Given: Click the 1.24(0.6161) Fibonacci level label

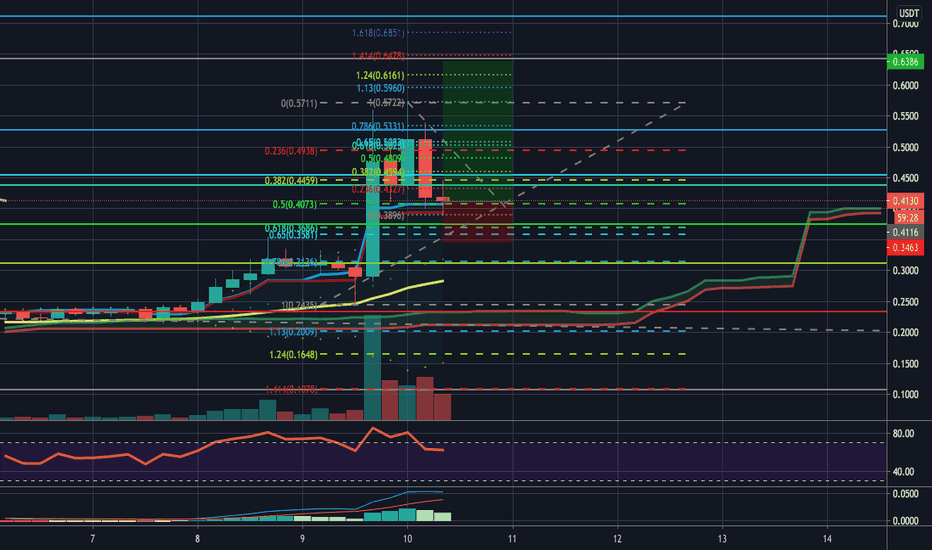Looking at the screenshot, I should click(x=380, y=76).
